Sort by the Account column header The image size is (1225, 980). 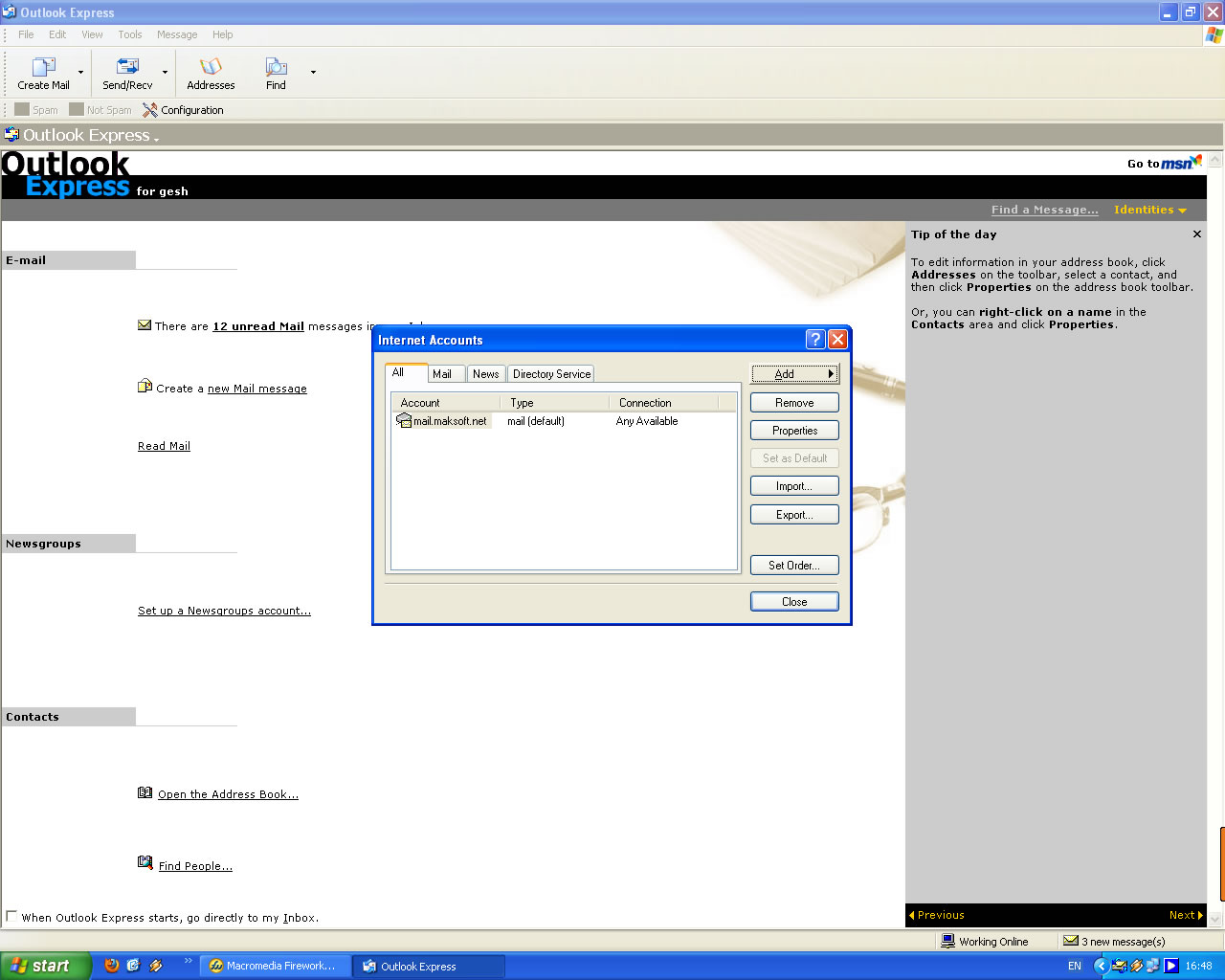click(x=446, y=403)
